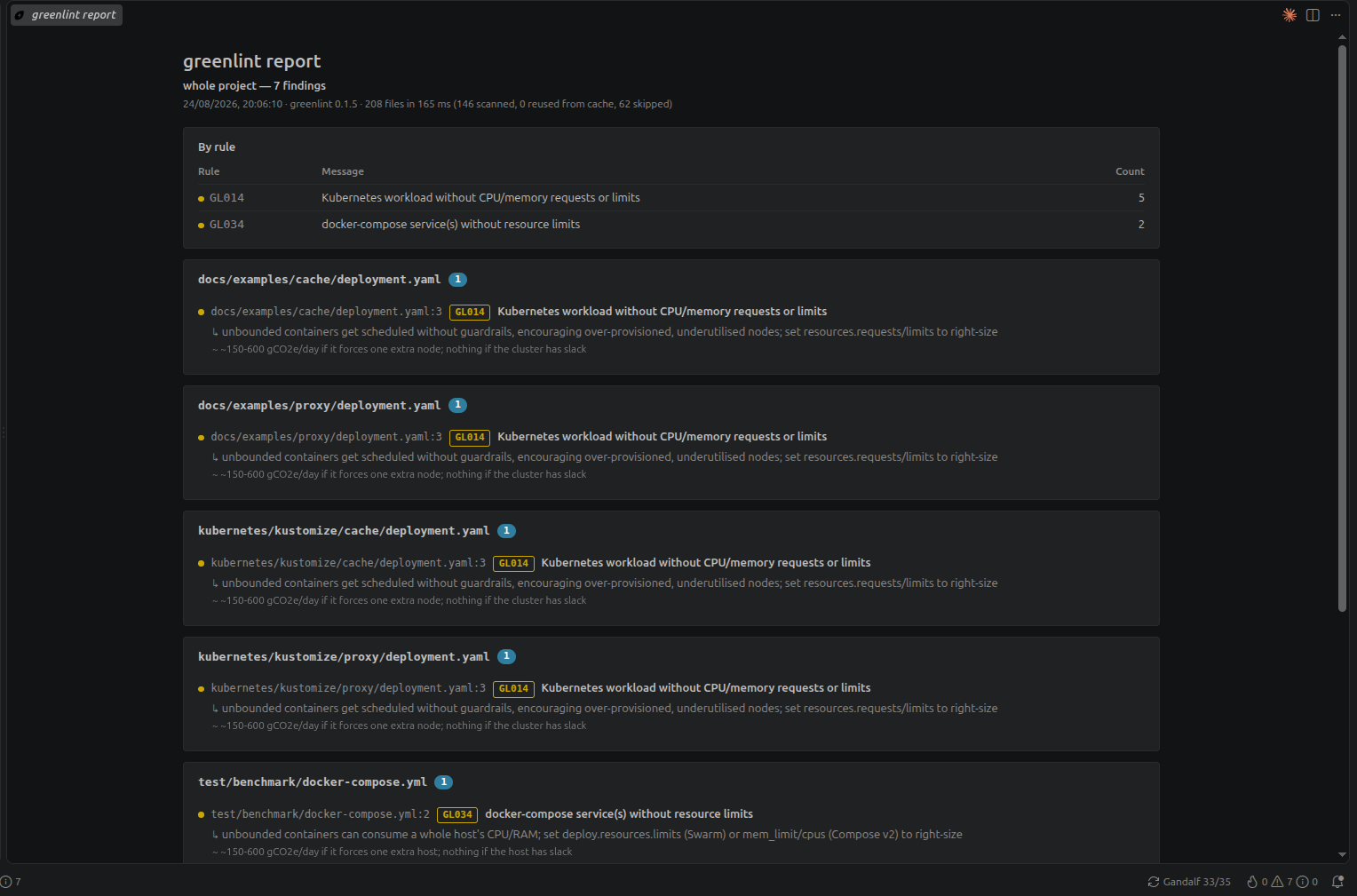Open the docs/examples/proxy/deployment.yaml:3 finding link
Image resolution: width=1357 pixels, height=896 pixels.
tap(326, 437)
